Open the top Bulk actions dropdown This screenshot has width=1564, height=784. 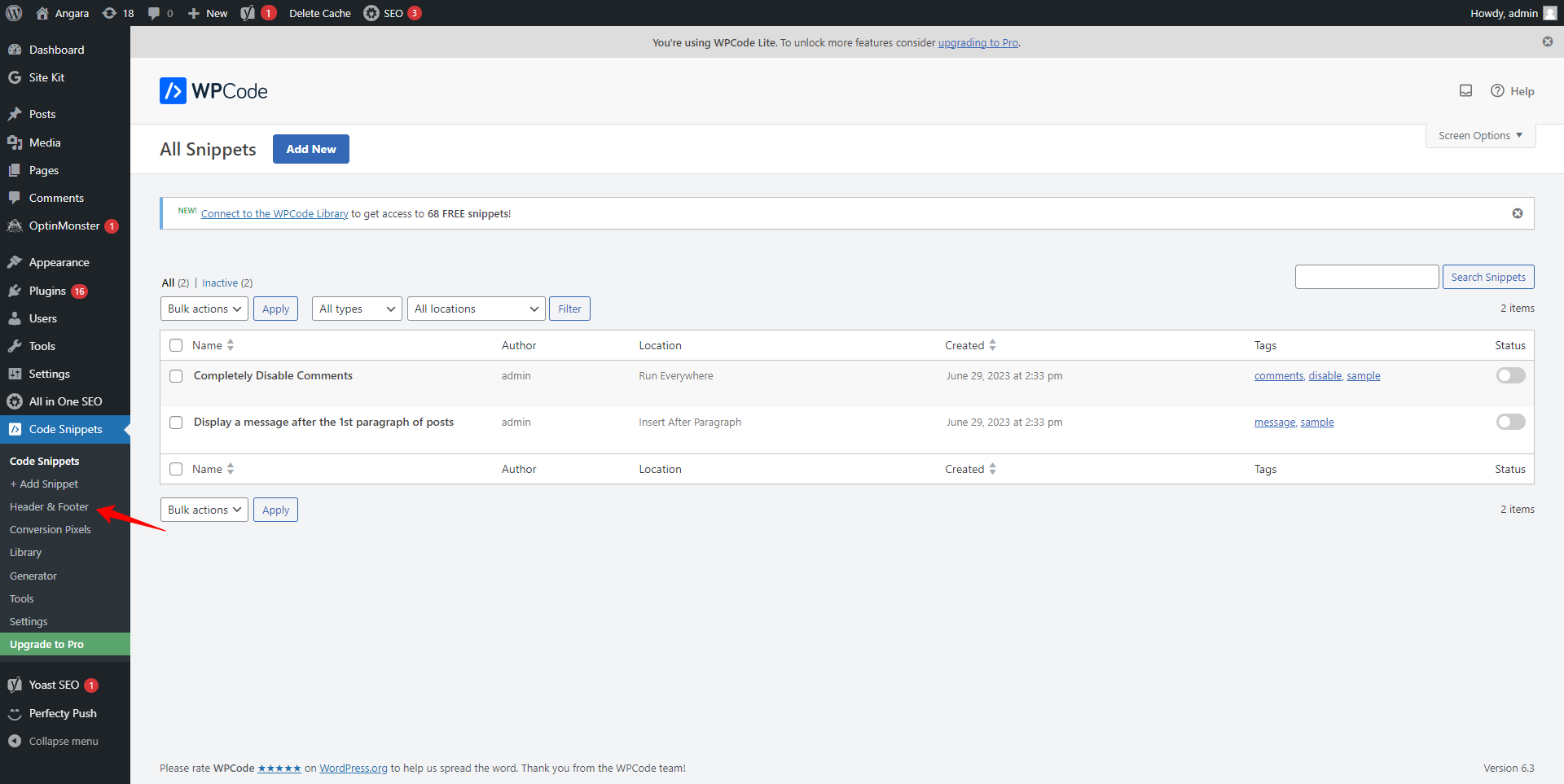[x=204, y=309]
